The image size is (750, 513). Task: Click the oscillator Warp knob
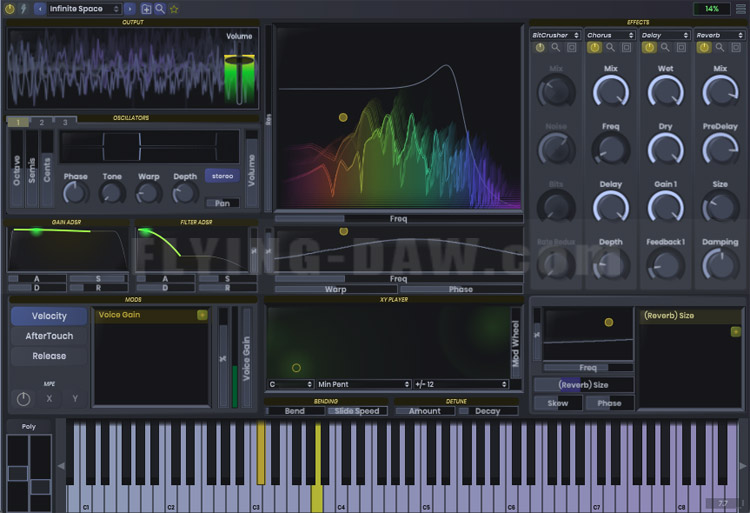tap(148, 194)
